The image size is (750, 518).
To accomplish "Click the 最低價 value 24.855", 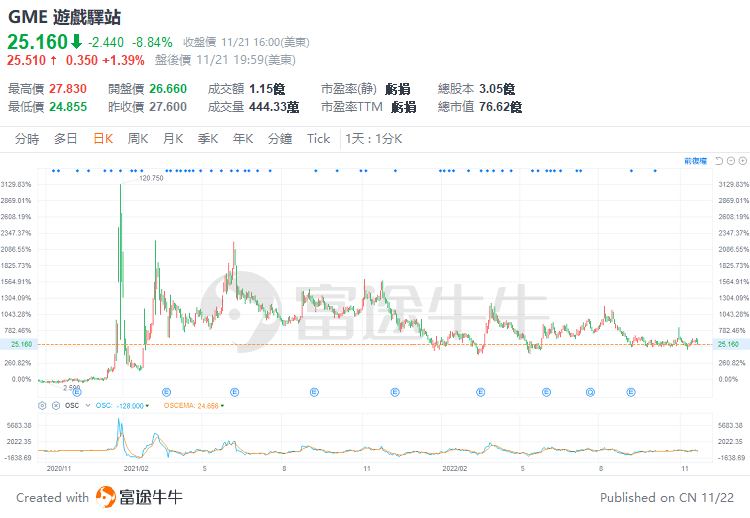I will point(68,107).
